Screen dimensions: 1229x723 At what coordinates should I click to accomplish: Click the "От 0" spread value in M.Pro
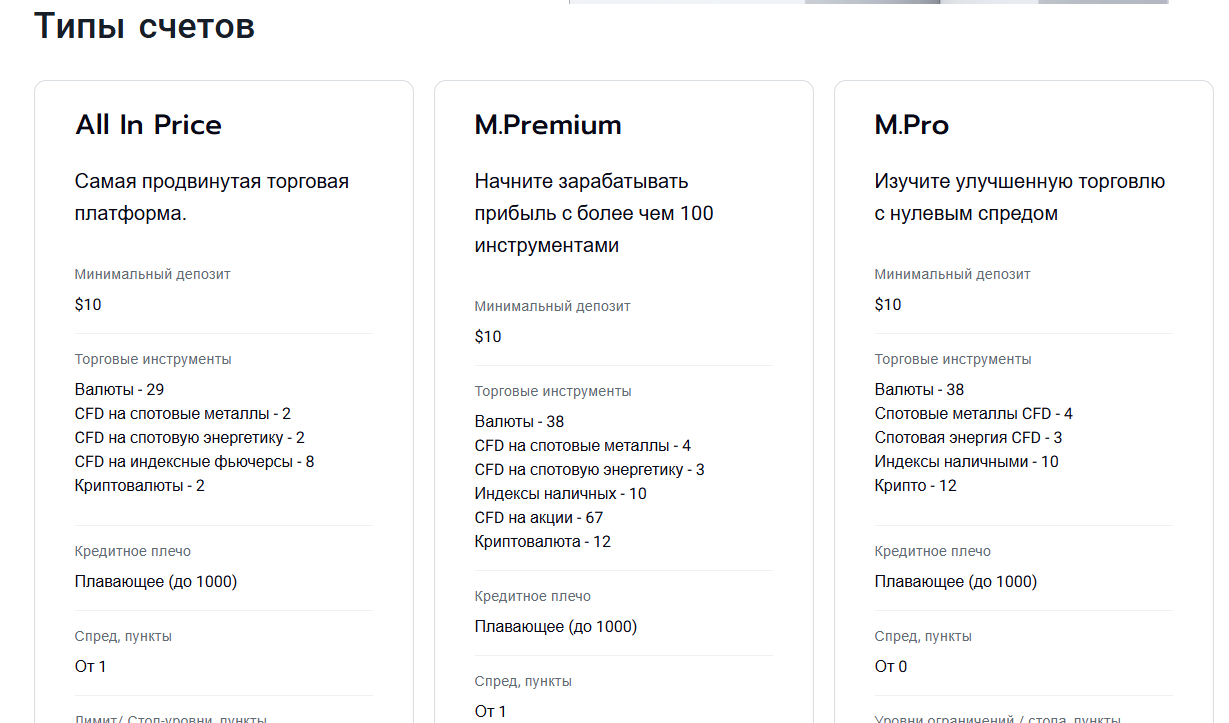pos(891,666)
